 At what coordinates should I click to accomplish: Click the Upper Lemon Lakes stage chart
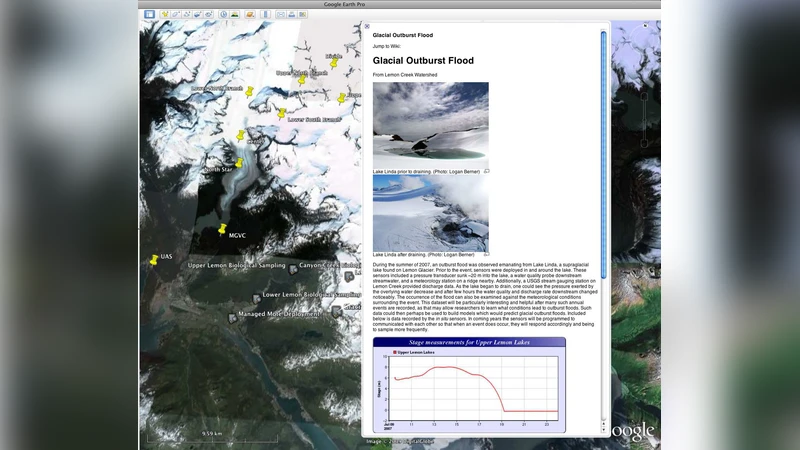click(x=468, y=386)
